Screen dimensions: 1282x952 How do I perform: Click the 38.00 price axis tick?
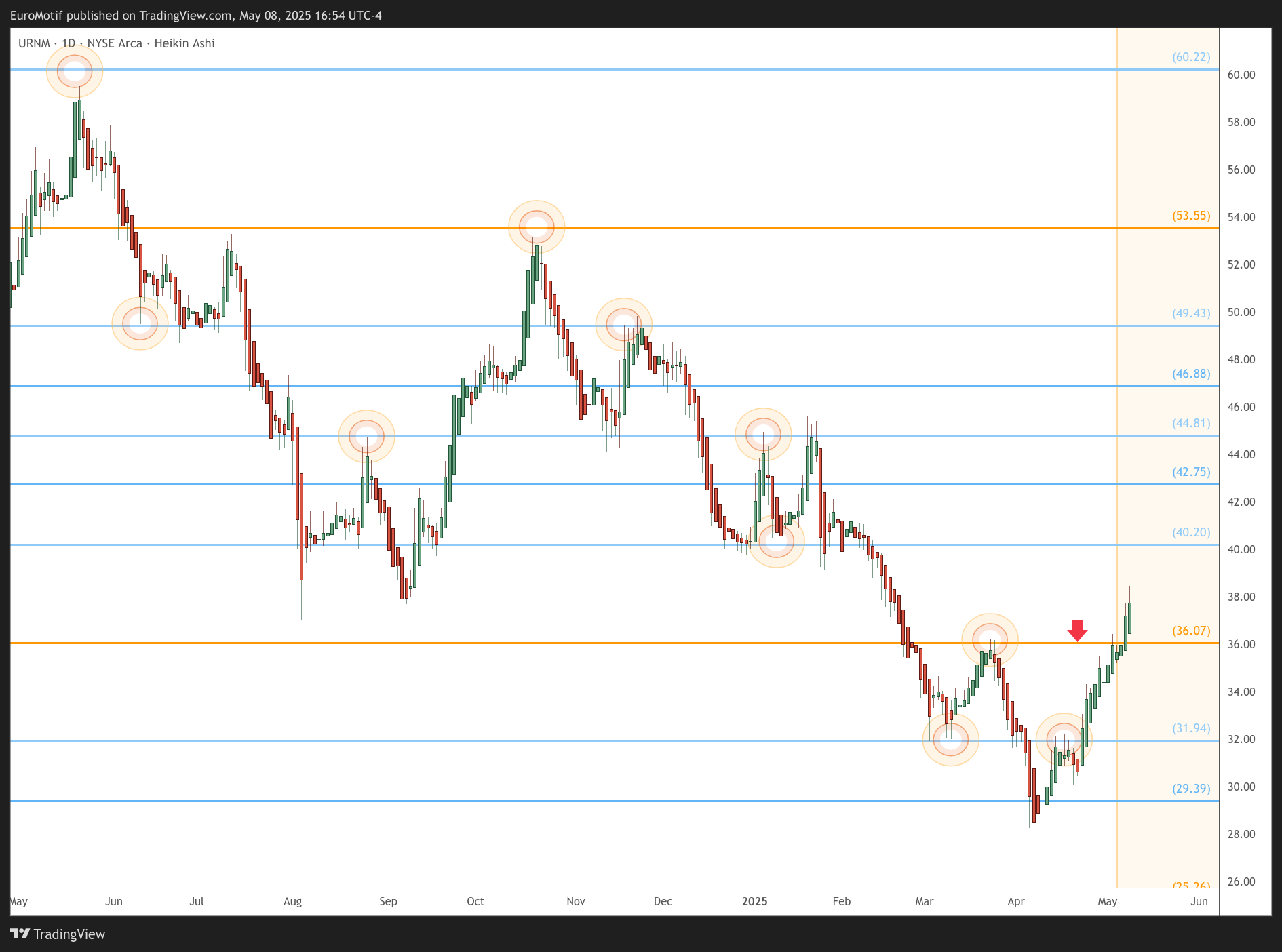coord(1241,597)
